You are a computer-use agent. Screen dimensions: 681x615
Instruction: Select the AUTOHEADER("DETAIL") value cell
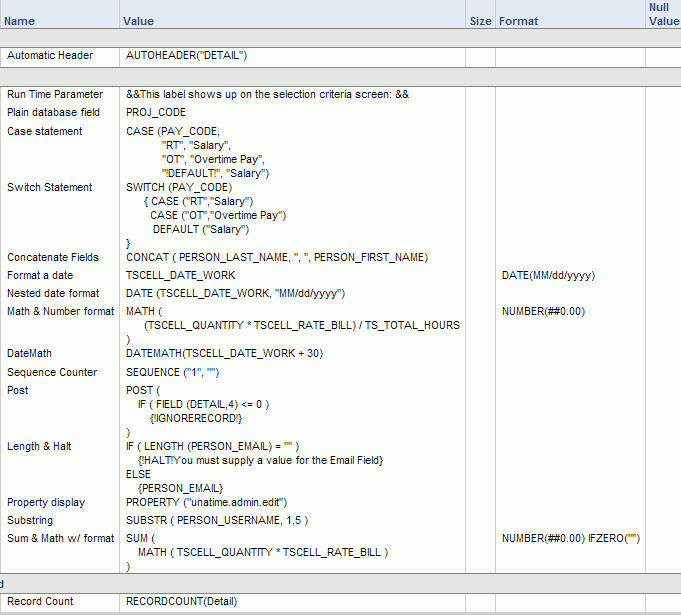pos(186,56)
